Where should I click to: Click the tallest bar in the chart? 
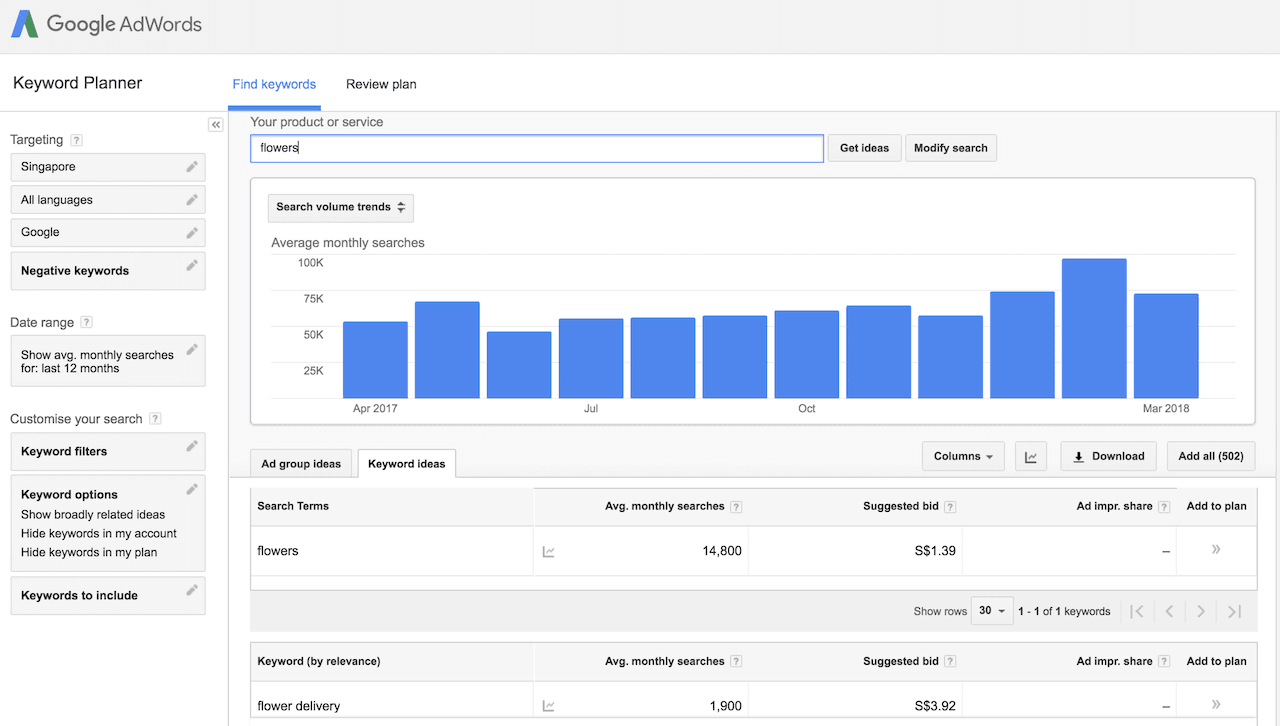(x=1094, y=329)
